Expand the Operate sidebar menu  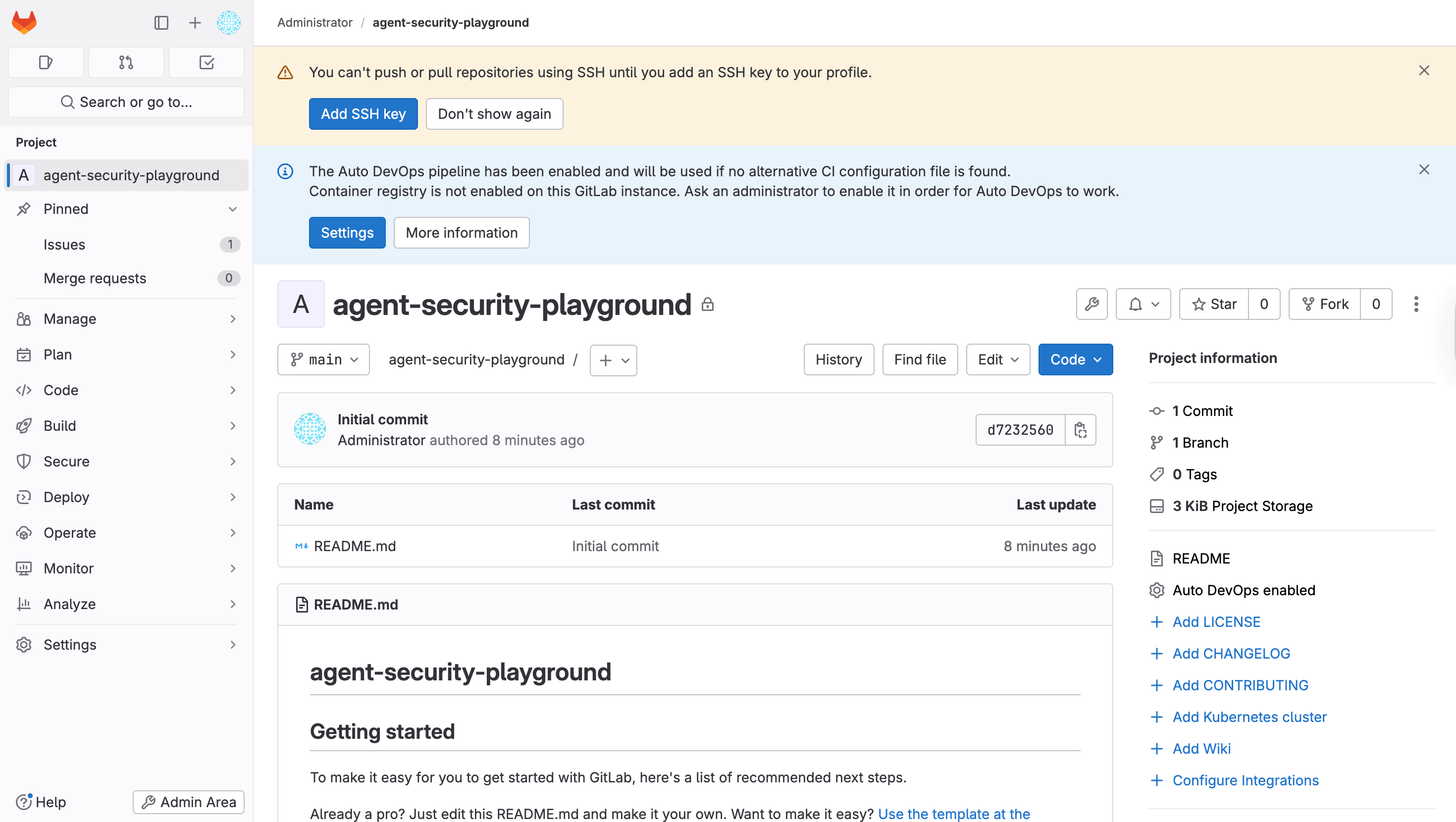pos(126,532)
